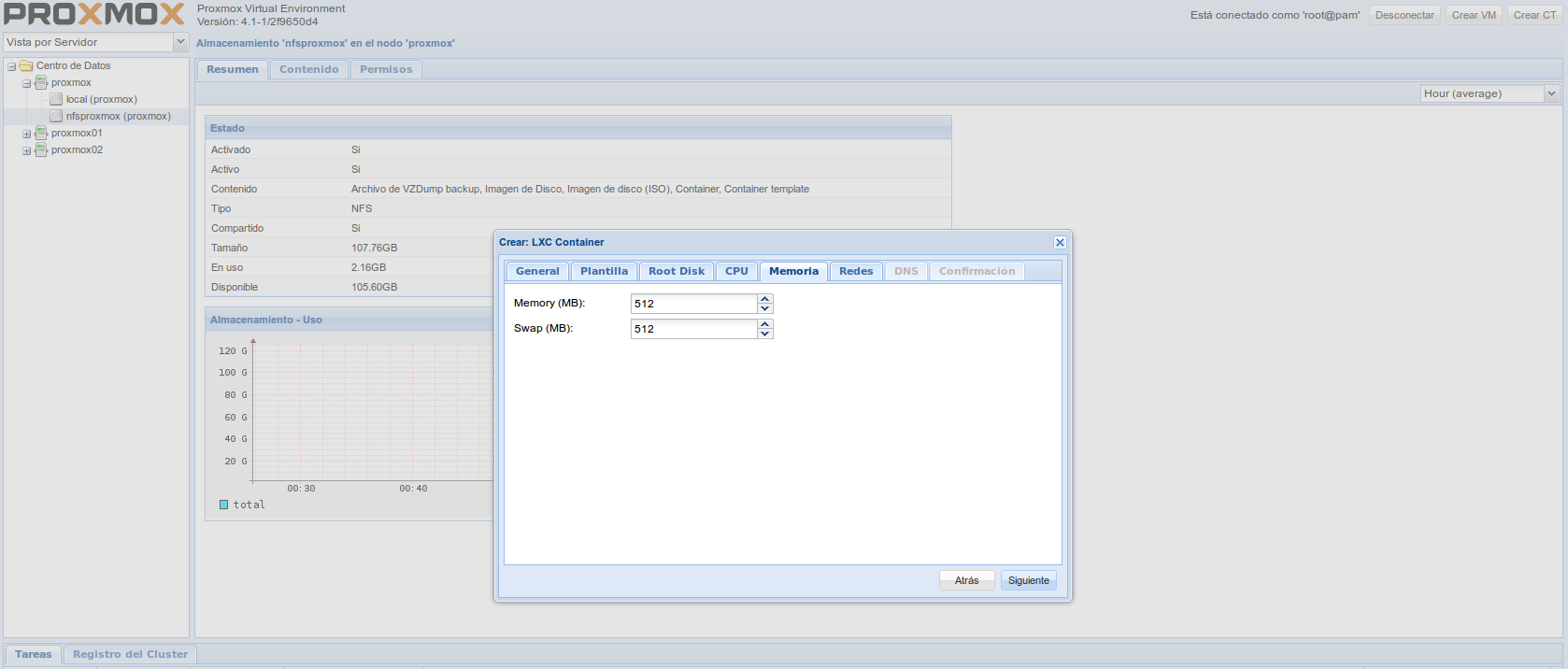Click the Memory (MB) input field

tap(693, 304)
